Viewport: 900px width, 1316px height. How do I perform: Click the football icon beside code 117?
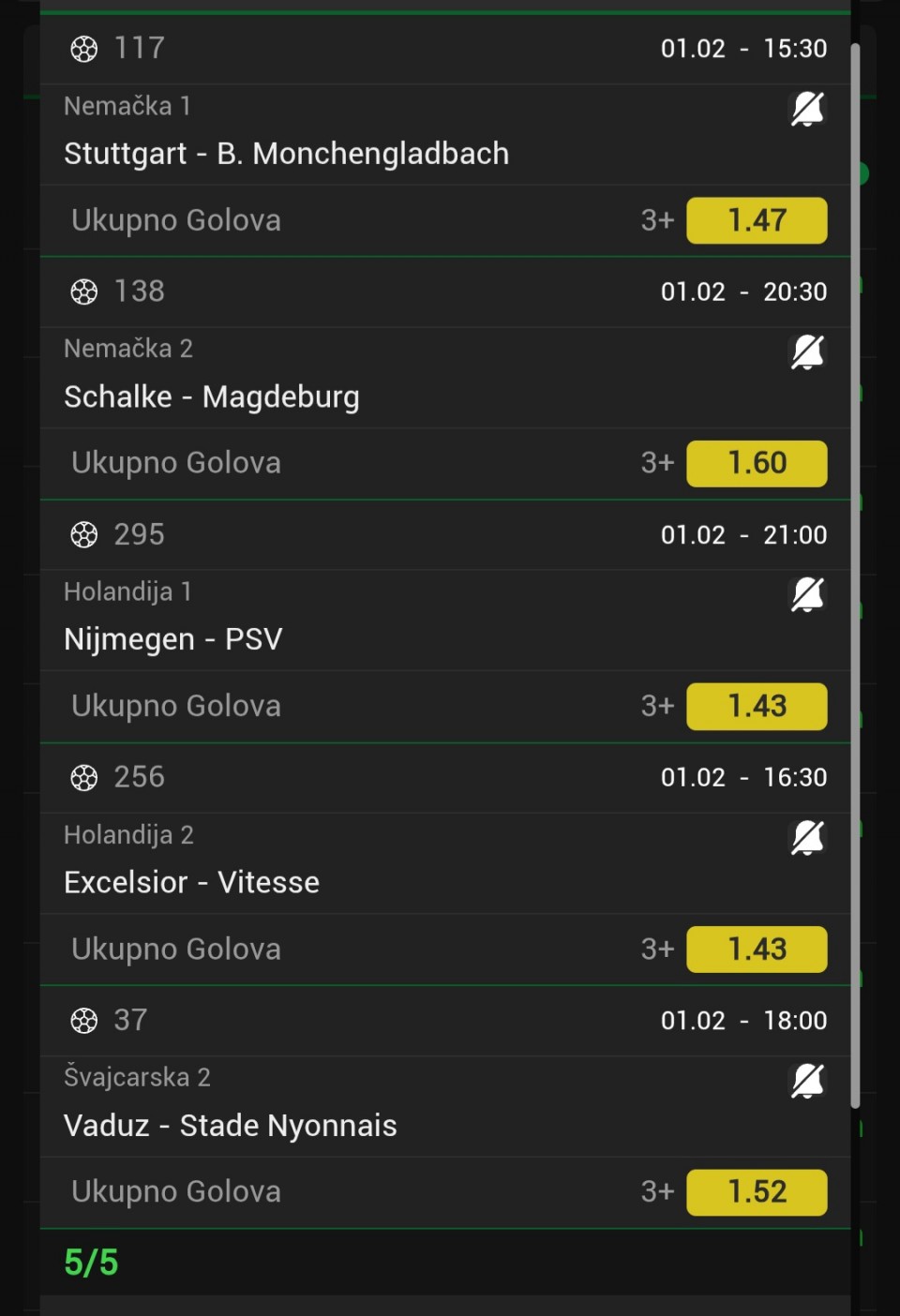pos(84,49)
